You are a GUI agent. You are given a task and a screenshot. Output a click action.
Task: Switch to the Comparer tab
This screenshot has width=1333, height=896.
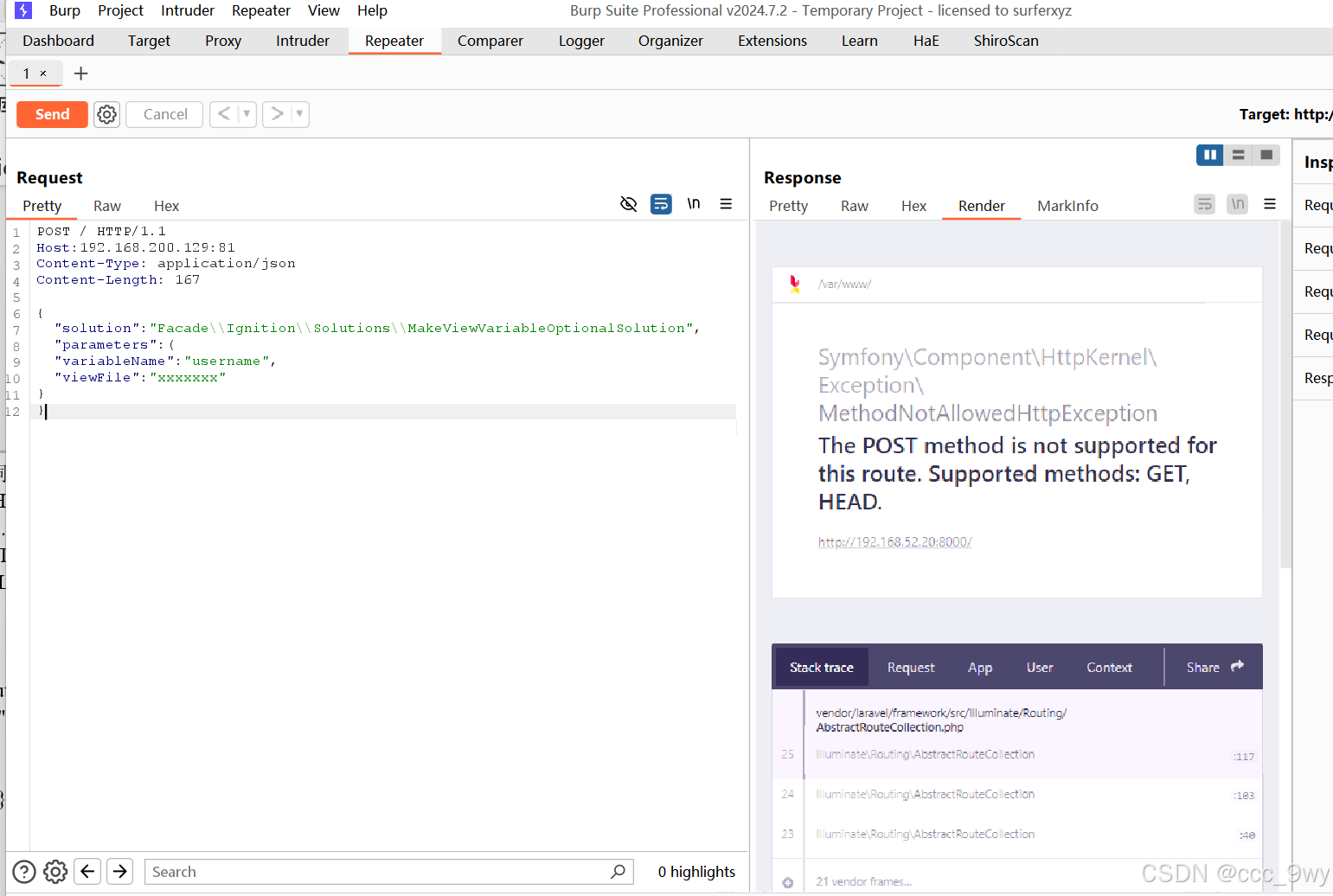click(x=490, y=41)
